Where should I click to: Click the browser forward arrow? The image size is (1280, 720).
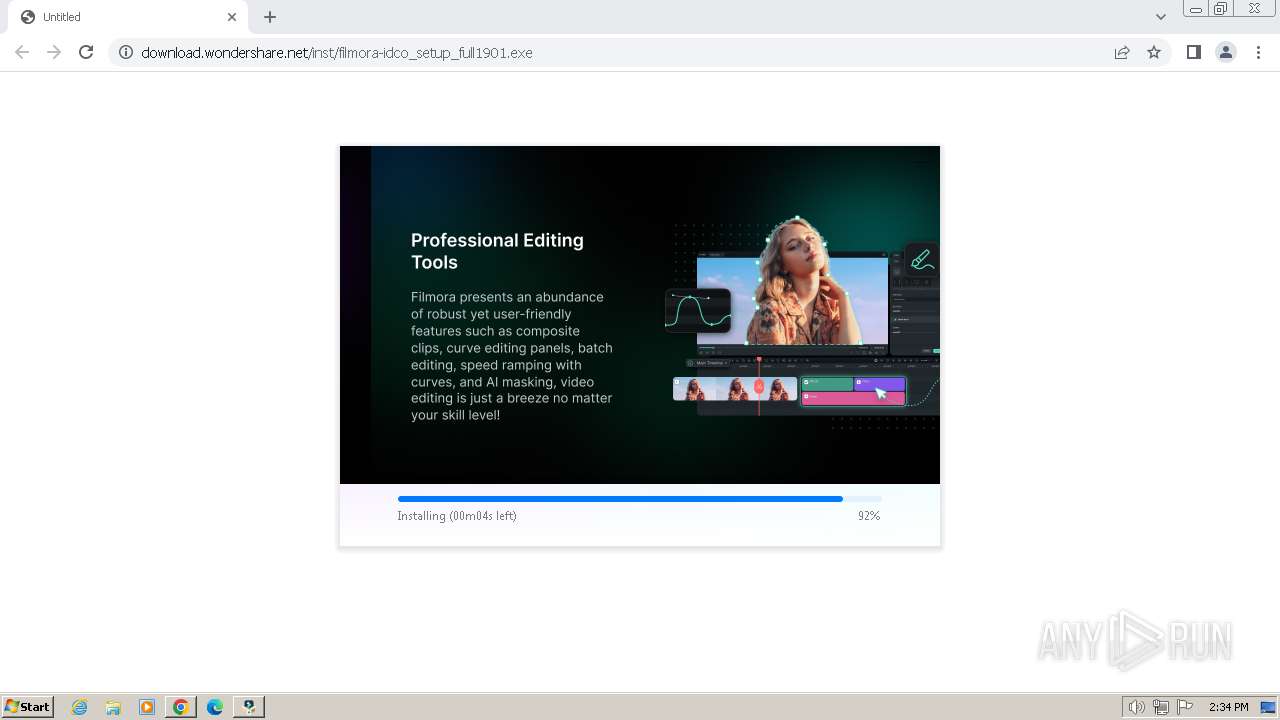click(54, 52)
